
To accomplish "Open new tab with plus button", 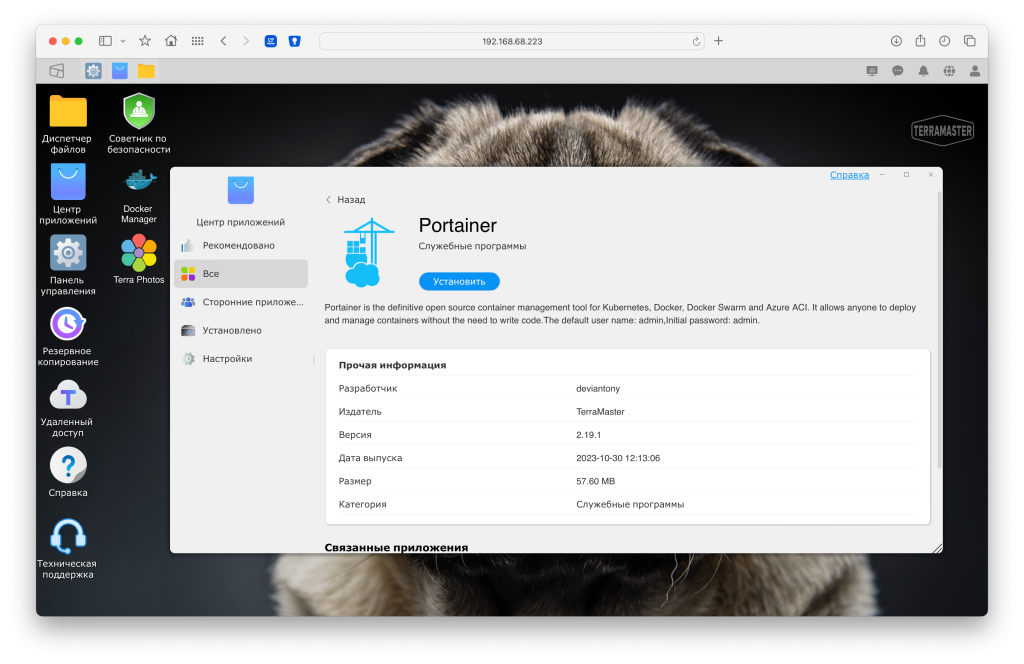I will tap(718, 40).
